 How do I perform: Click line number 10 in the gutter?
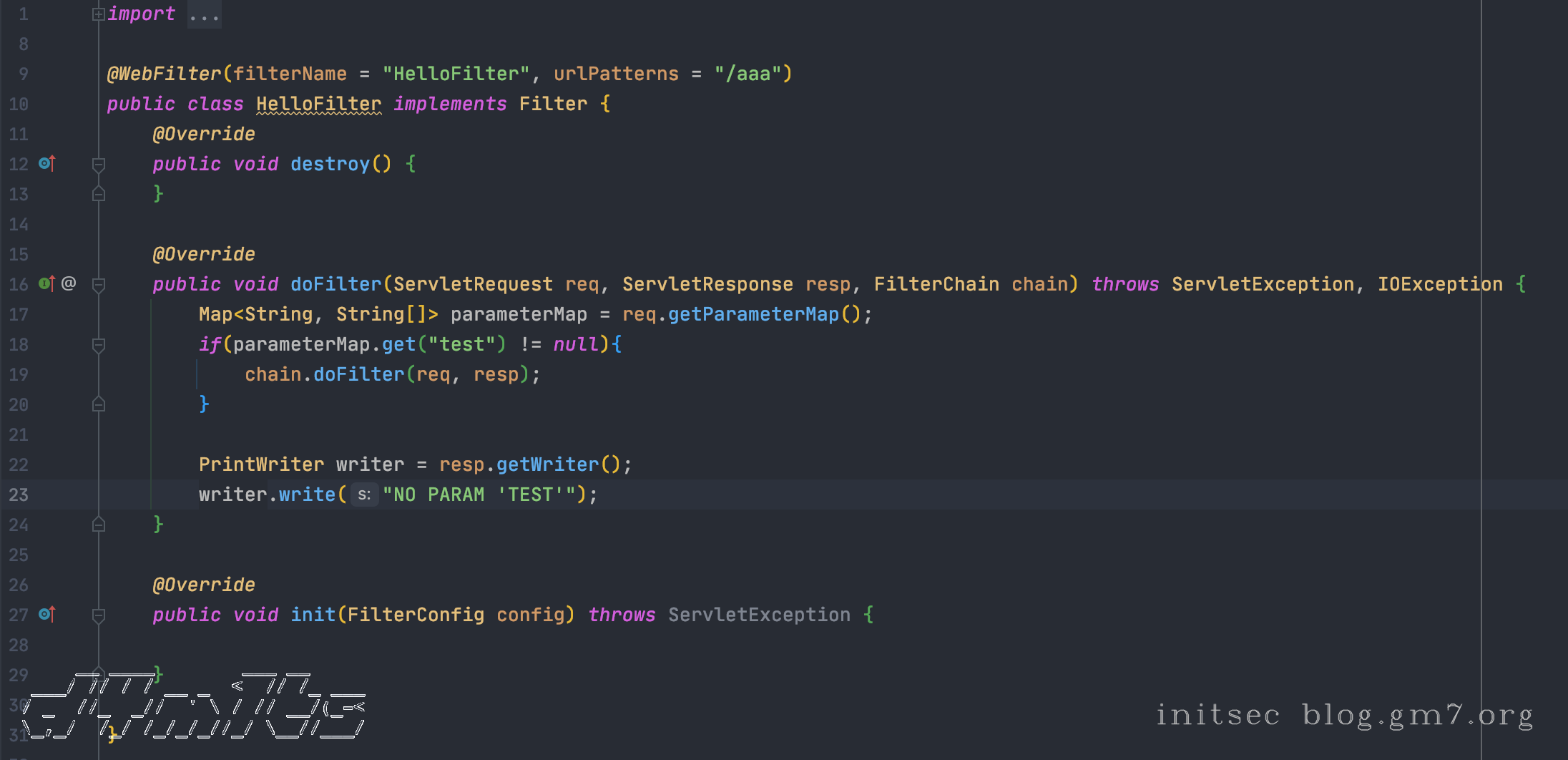pos(19,104)
